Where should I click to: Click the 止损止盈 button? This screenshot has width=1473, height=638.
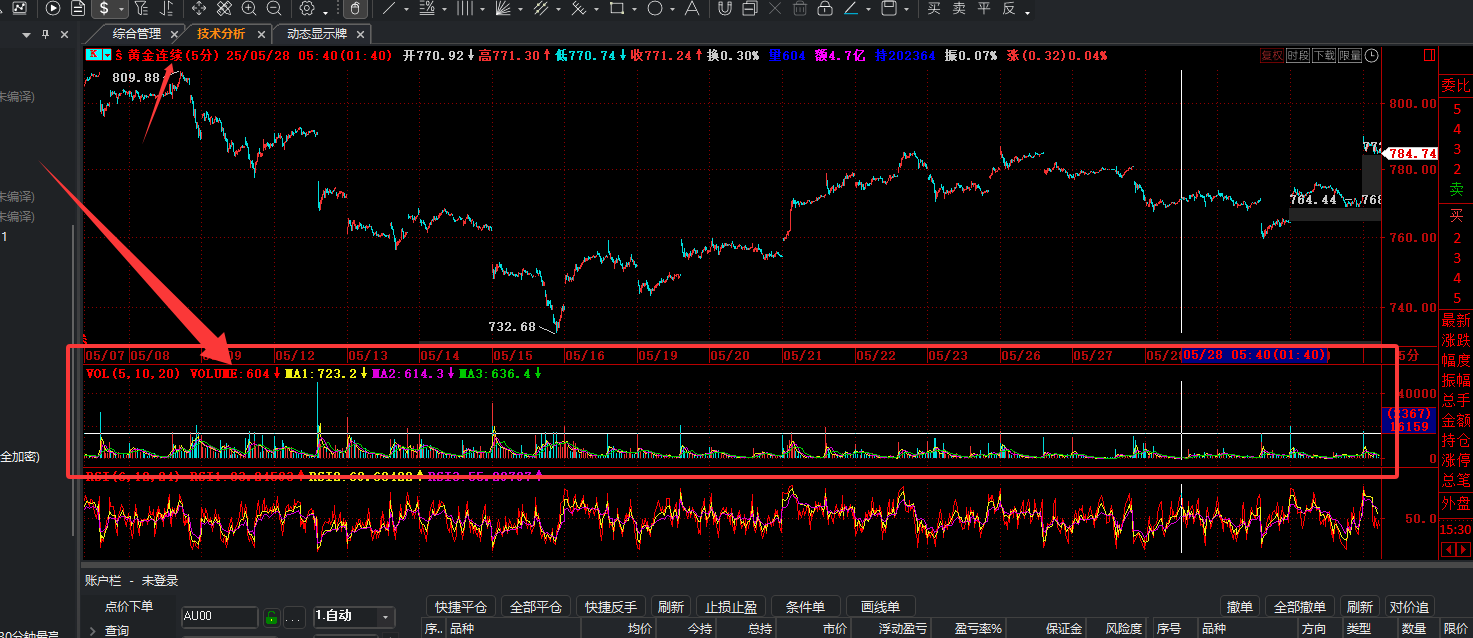731,607
